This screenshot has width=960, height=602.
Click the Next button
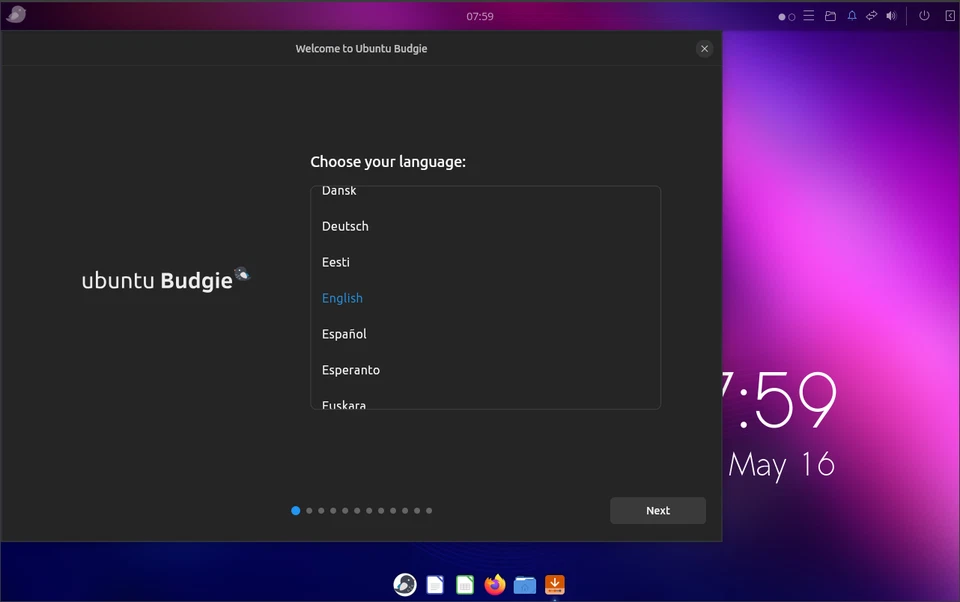pos(657,510)
